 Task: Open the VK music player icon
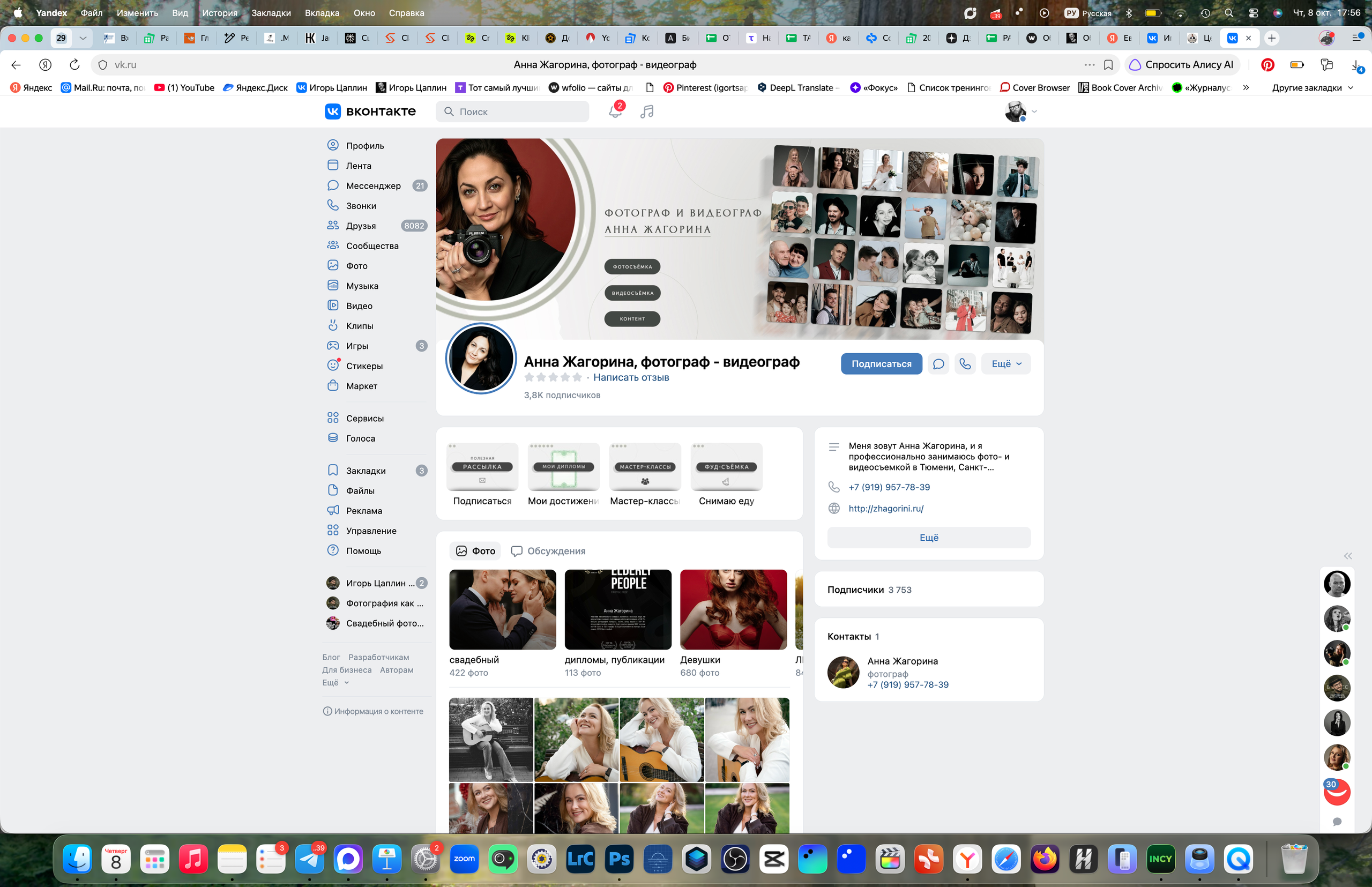pos(647,111)
